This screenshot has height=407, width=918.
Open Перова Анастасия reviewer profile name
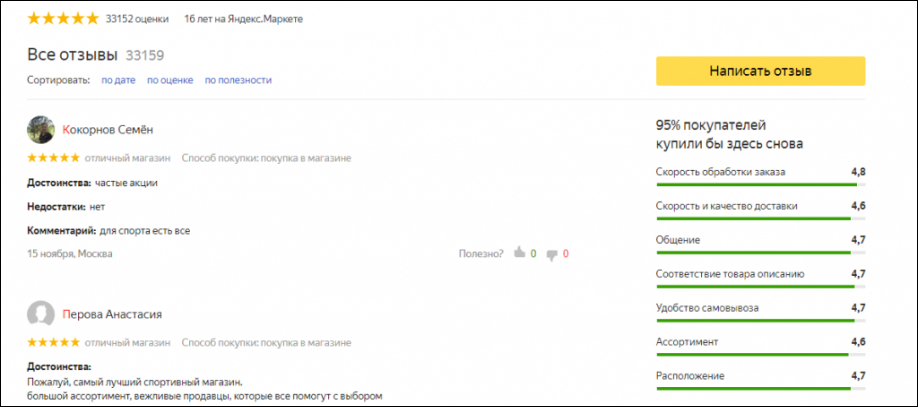[111, 315]
